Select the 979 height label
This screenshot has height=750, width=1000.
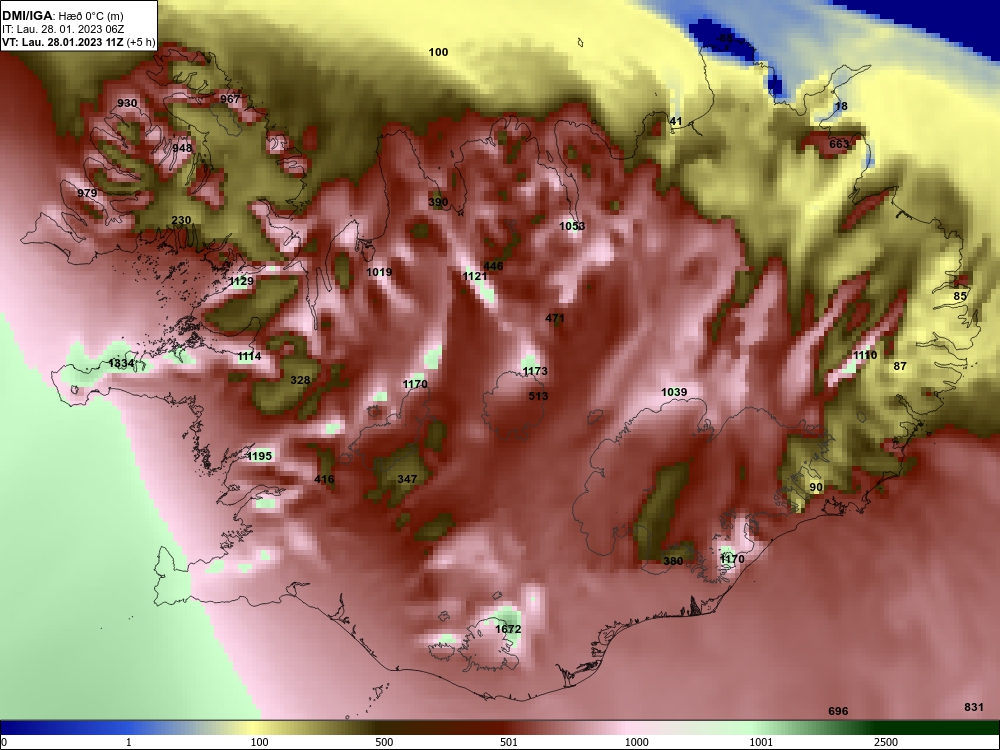tap(87, 193)
